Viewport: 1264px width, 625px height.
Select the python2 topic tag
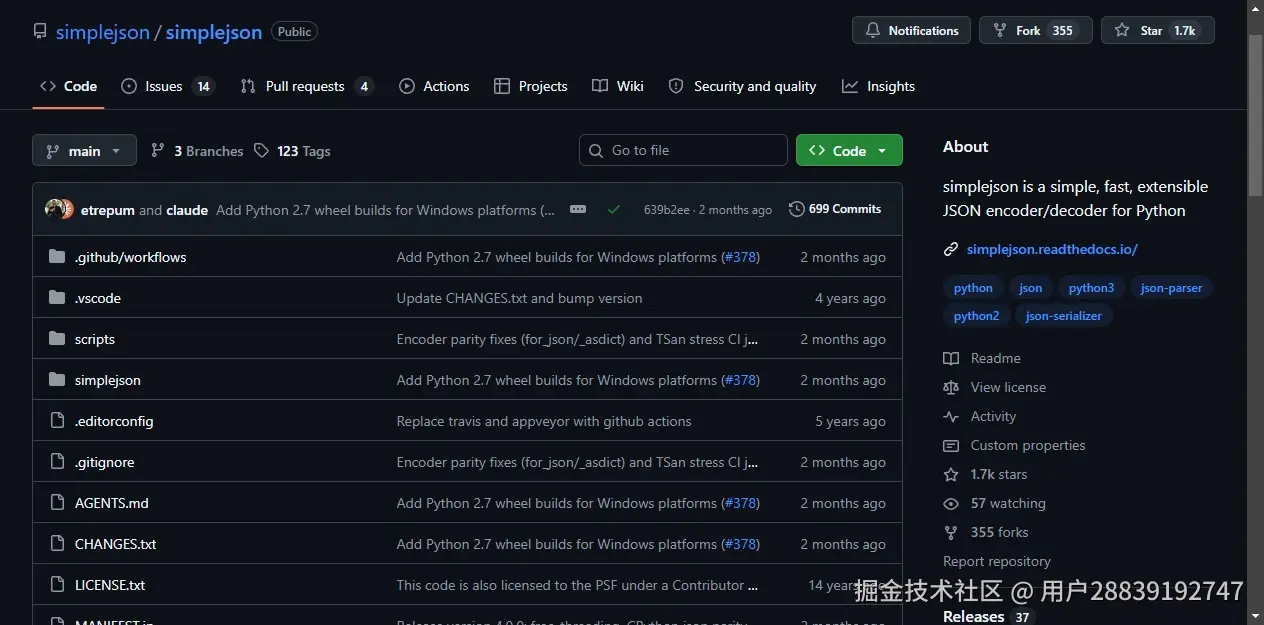(x=976, y=316)
